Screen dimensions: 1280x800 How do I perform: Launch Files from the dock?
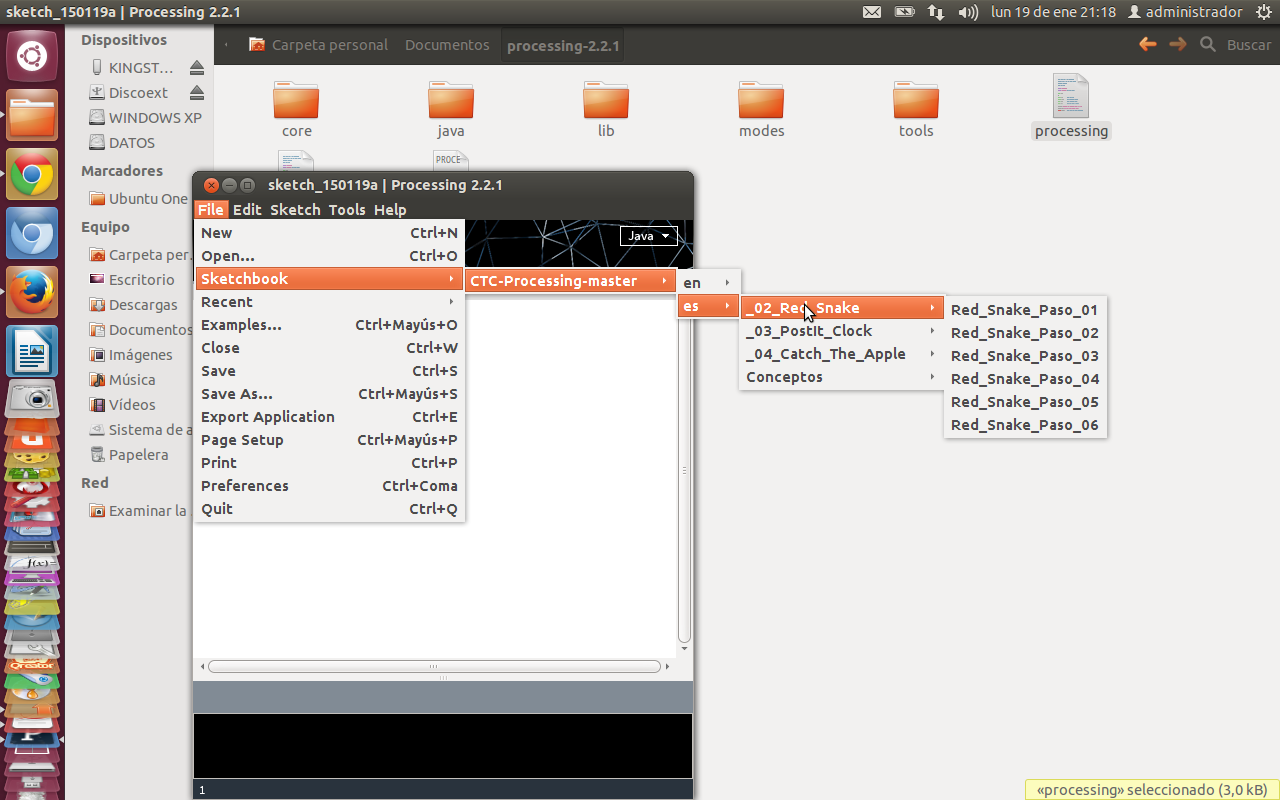tap(32, 116)
